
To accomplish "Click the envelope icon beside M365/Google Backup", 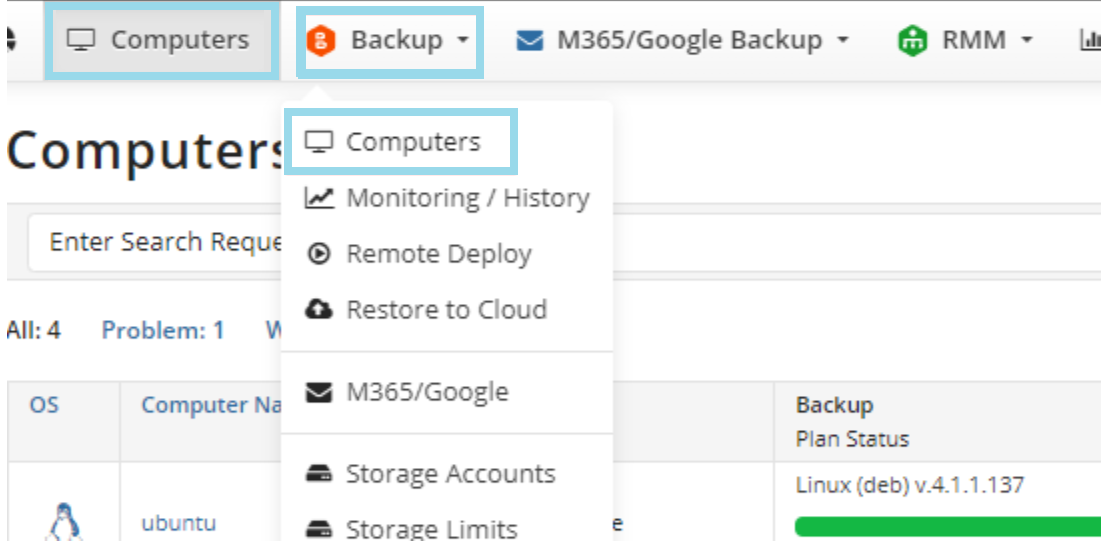I will pos(529,41).
